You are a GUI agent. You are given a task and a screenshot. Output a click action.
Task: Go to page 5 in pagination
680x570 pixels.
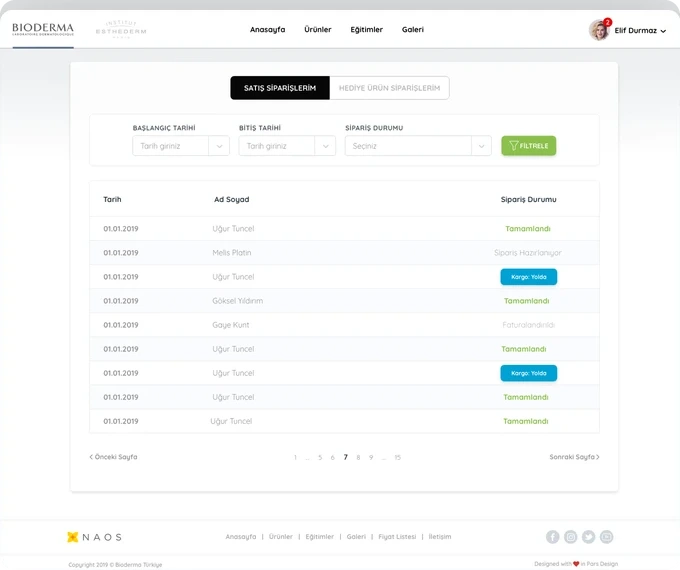click(x=320, y=457)
